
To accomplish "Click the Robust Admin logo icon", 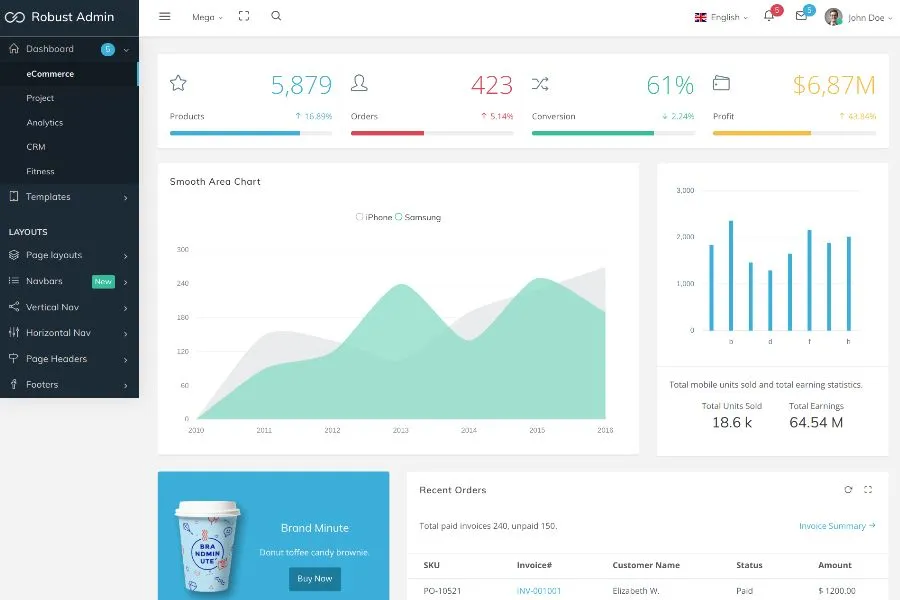I will click(15, 17).
